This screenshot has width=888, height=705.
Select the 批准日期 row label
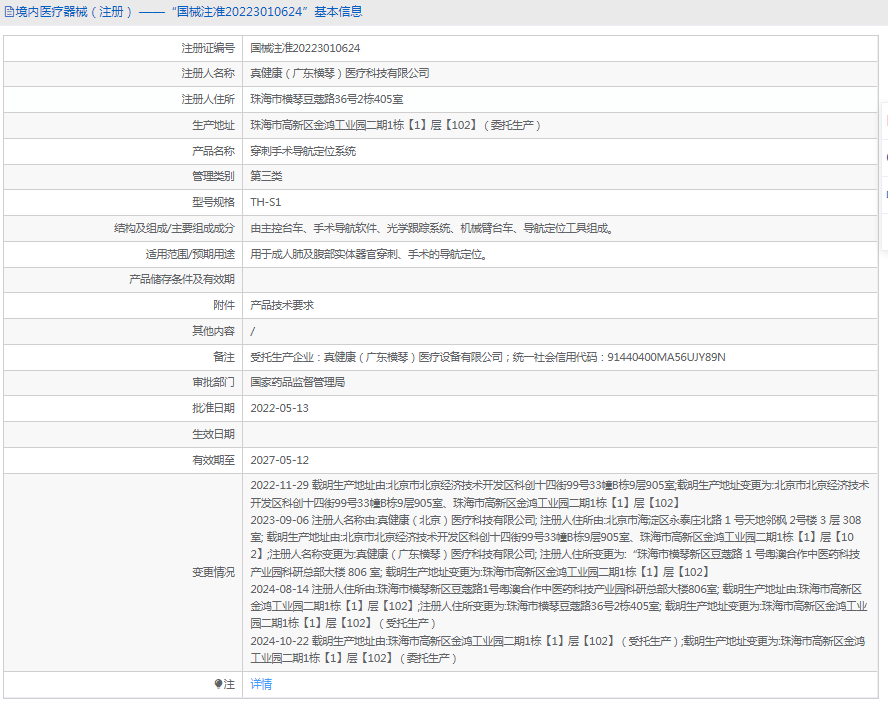(213, 408)
